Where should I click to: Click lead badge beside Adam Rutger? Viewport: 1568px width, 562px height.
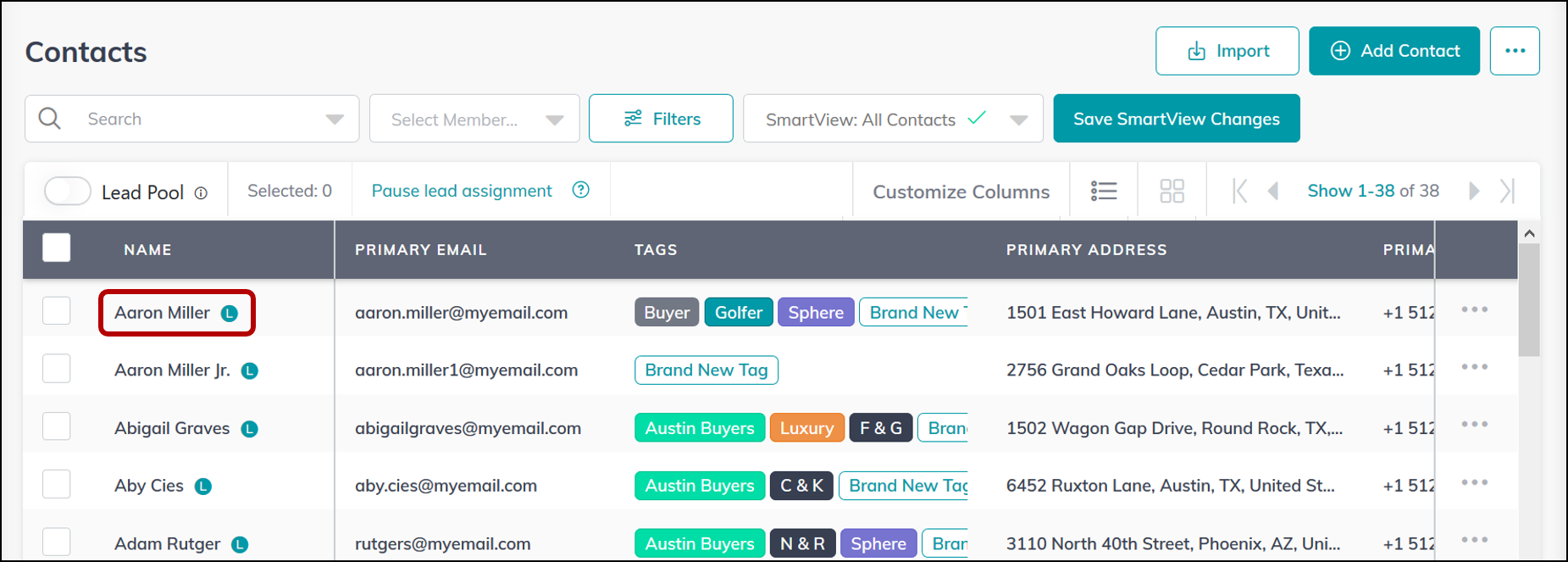coord(240,544)
